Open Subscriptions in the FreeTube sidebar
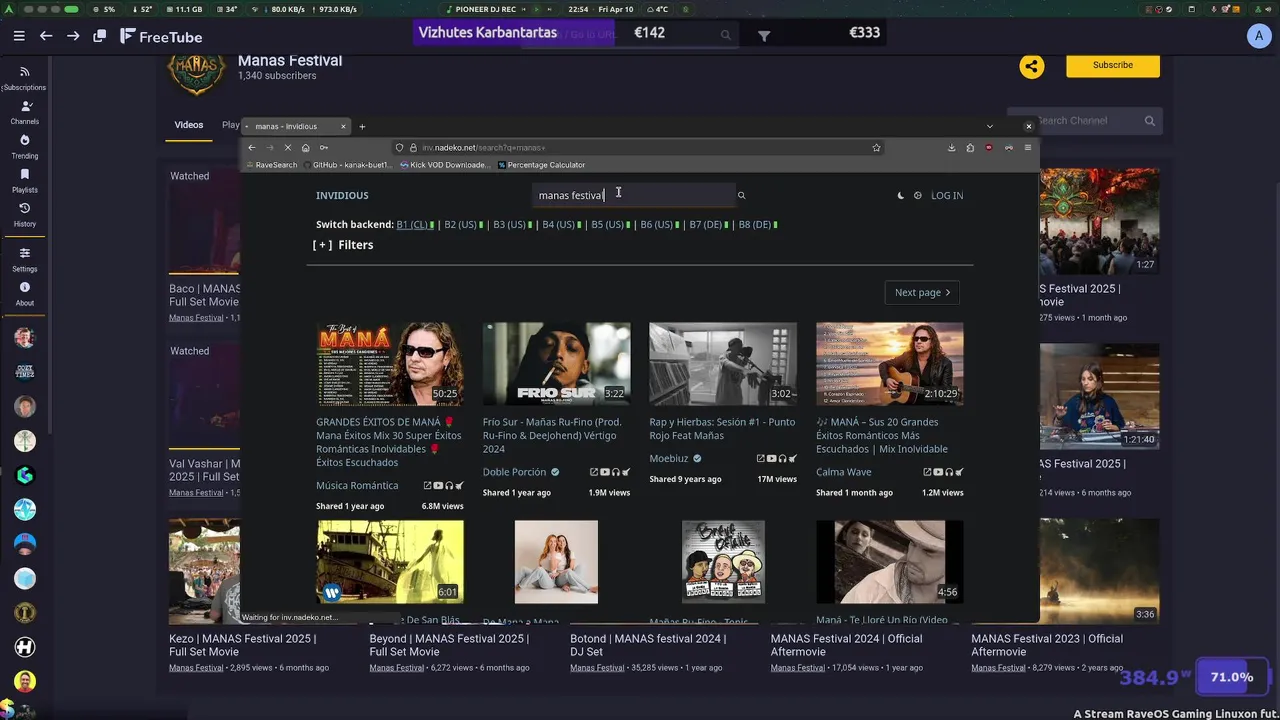1280x720 pixels. [x=25, y=78]
